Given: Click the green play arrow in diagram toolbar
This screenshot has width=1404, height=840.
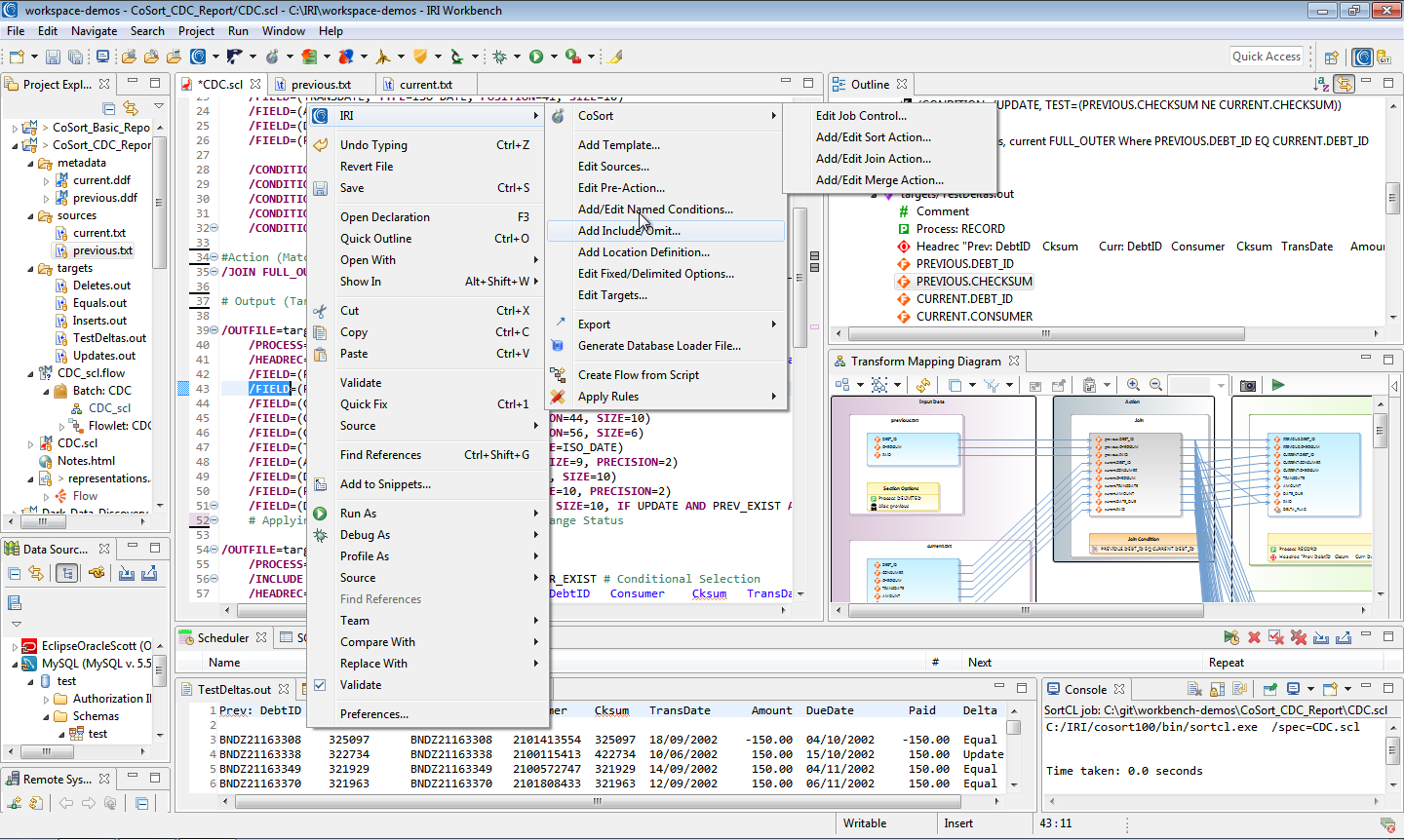Looking at the screenshot, I should coord(1278,385).
